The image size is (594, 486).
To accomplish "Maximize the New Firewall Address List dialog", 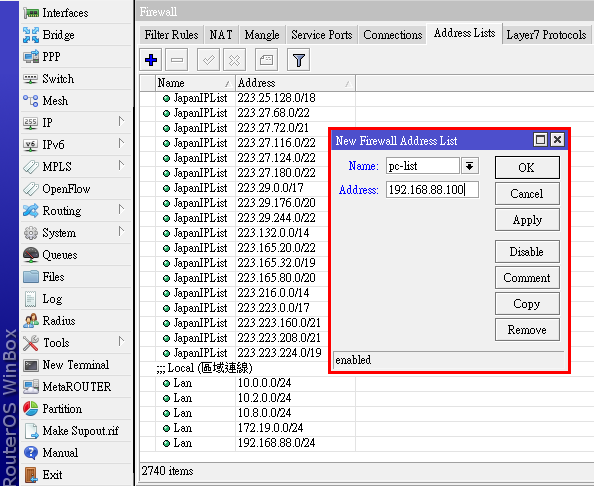I will coord(540,140).
